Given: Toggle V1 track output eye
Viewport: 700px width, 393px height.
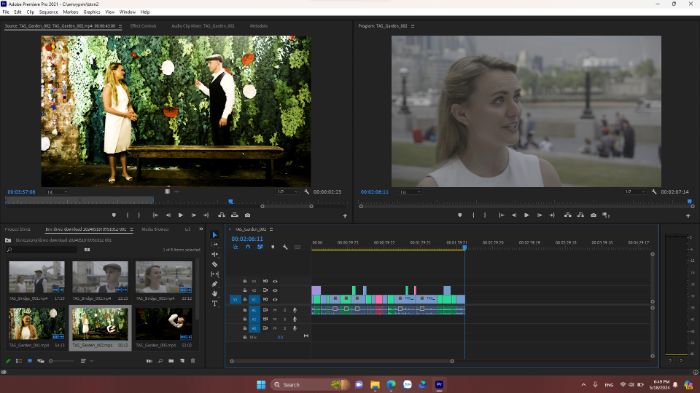Looking at the screenshot, I should 275,300.
